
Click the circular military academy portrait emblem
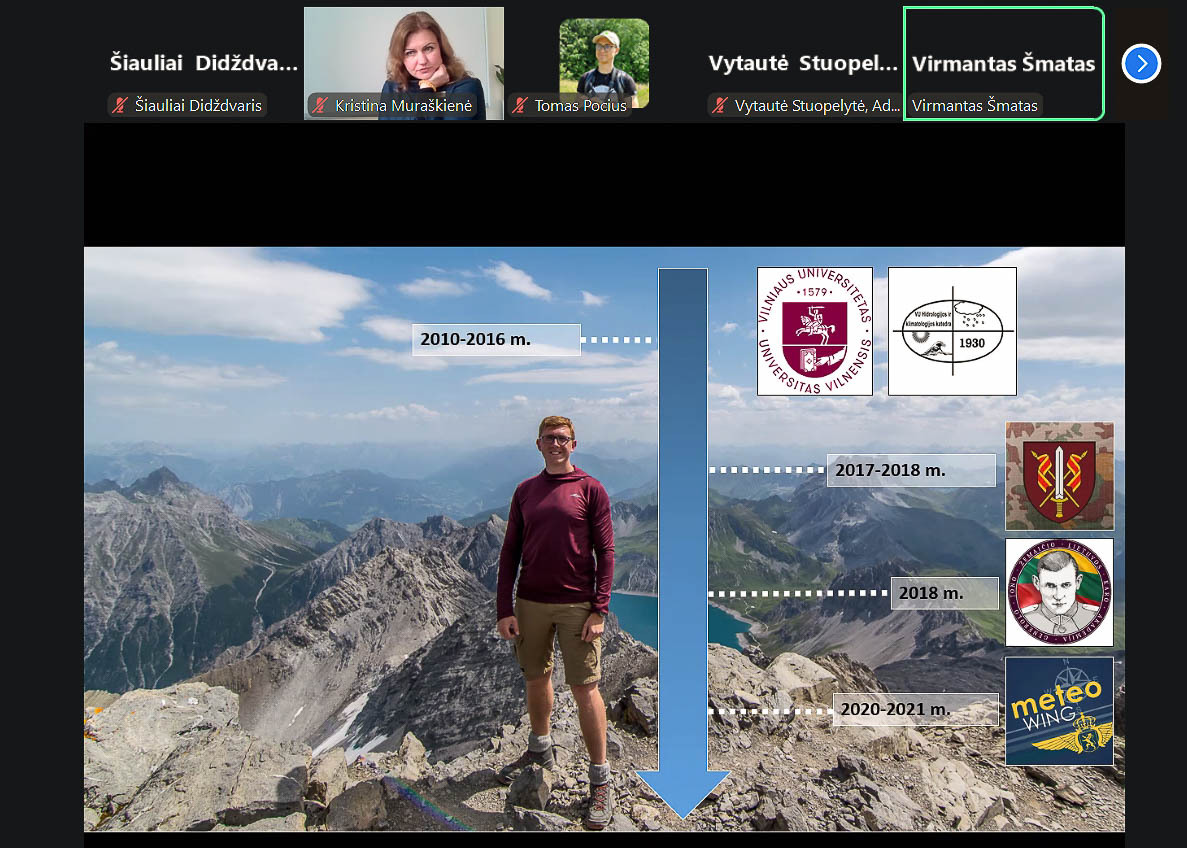coord(1059,592)
